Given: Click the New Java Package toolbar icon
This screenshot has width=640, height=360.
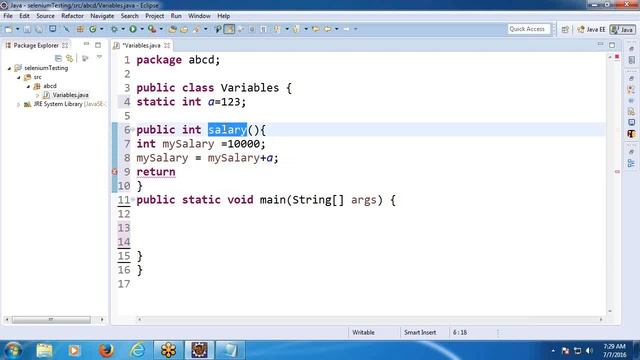Looking at the screenshot, I should click(x=80, y=29).
